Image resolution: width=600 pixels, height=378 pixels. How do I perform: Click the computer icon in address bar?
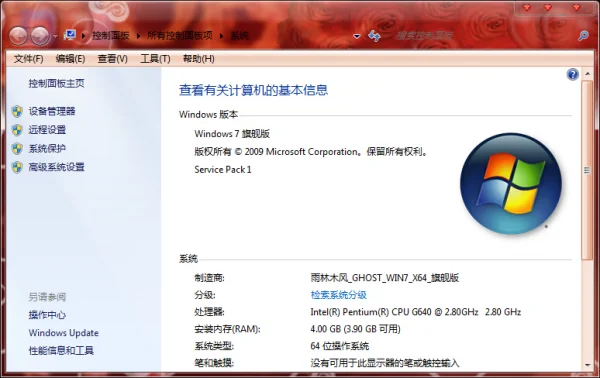tap(70, 35)
